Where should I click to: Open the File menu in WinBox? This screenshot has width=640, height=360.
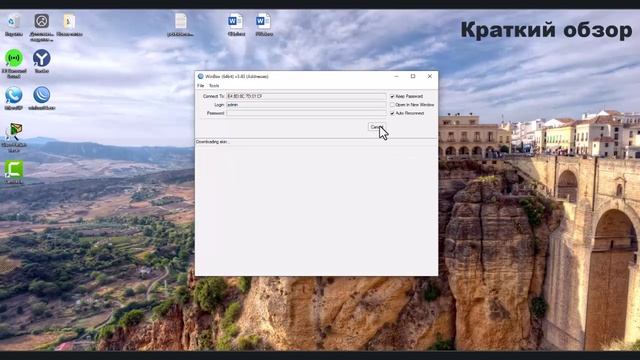click(x=200, y=86)
